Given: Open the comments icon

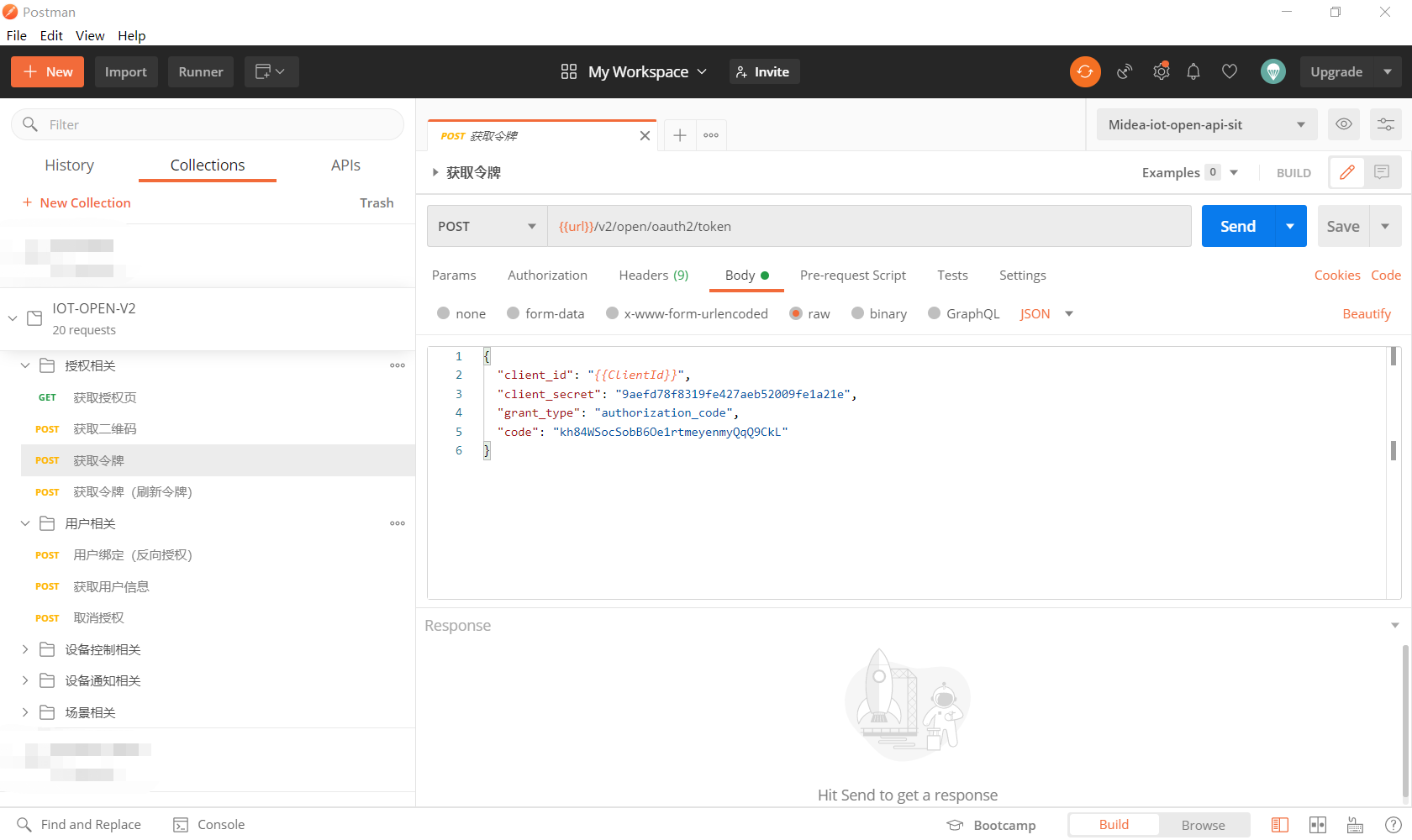Looking at the screenshot, I should [x=1382, y=172].
